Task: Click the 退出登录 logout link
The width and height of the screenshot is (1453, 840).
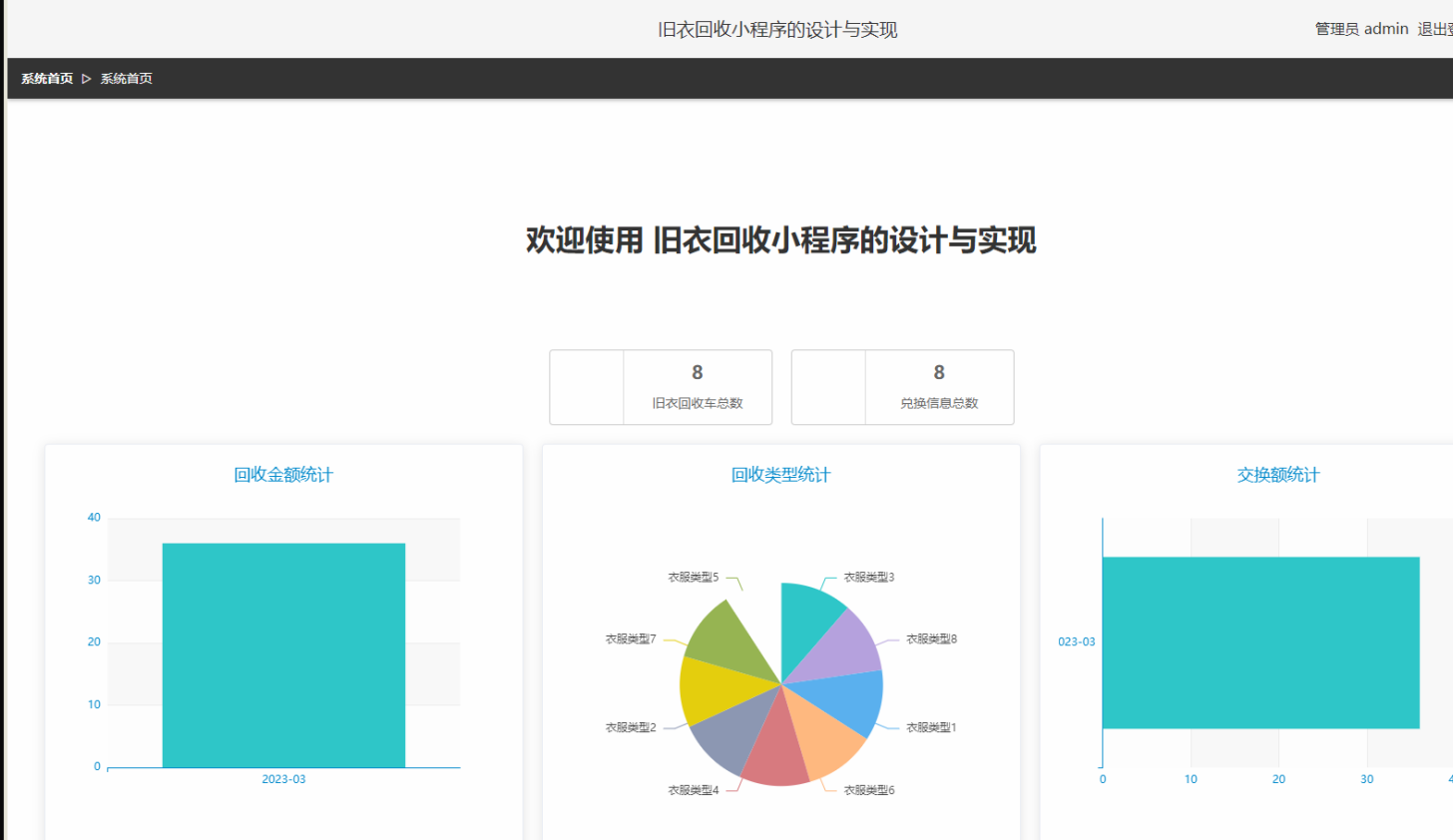Action: point(1435,29)
